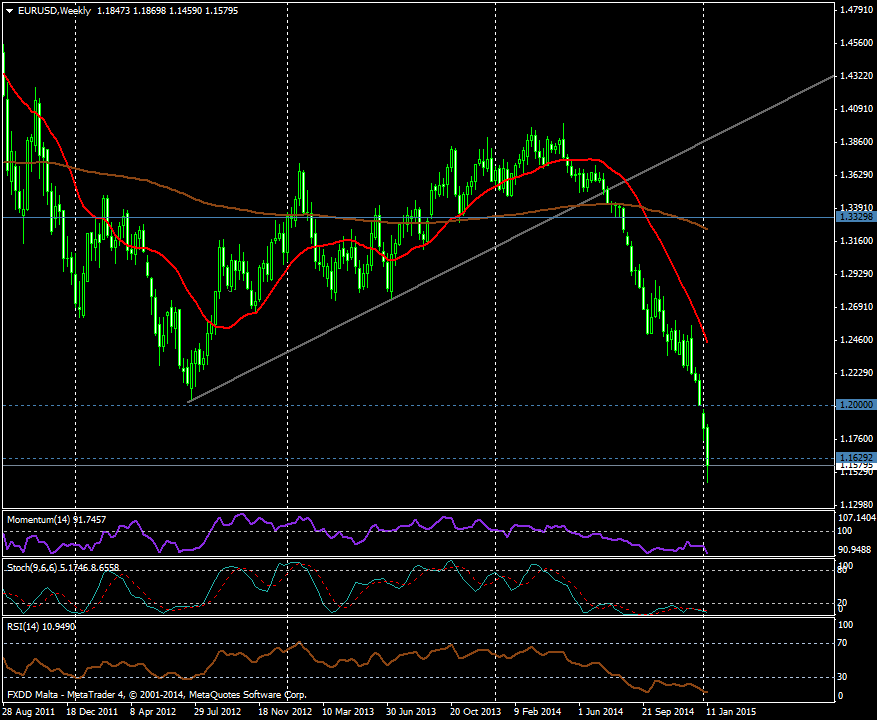Select the dashed horizontal line at 1.20000
877x720 pixels.
click(x=400, y=405)
